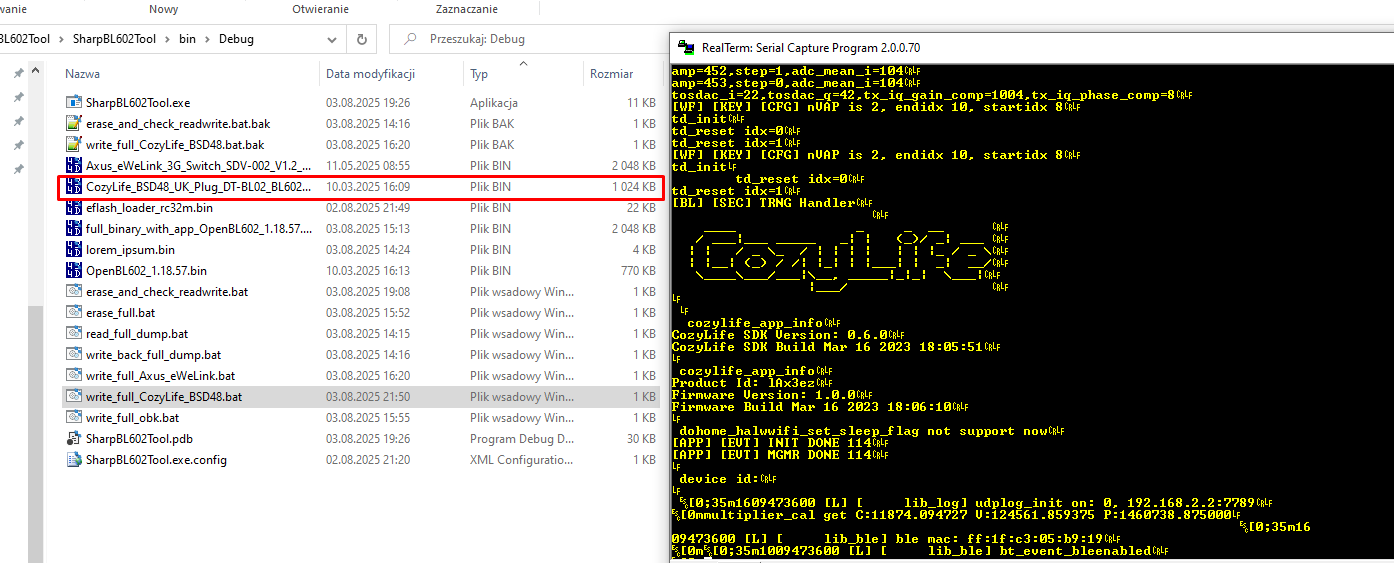The image size is (1394, 563).
Task: Click the bin breadcrumb segment
Action: coord(187,39)
